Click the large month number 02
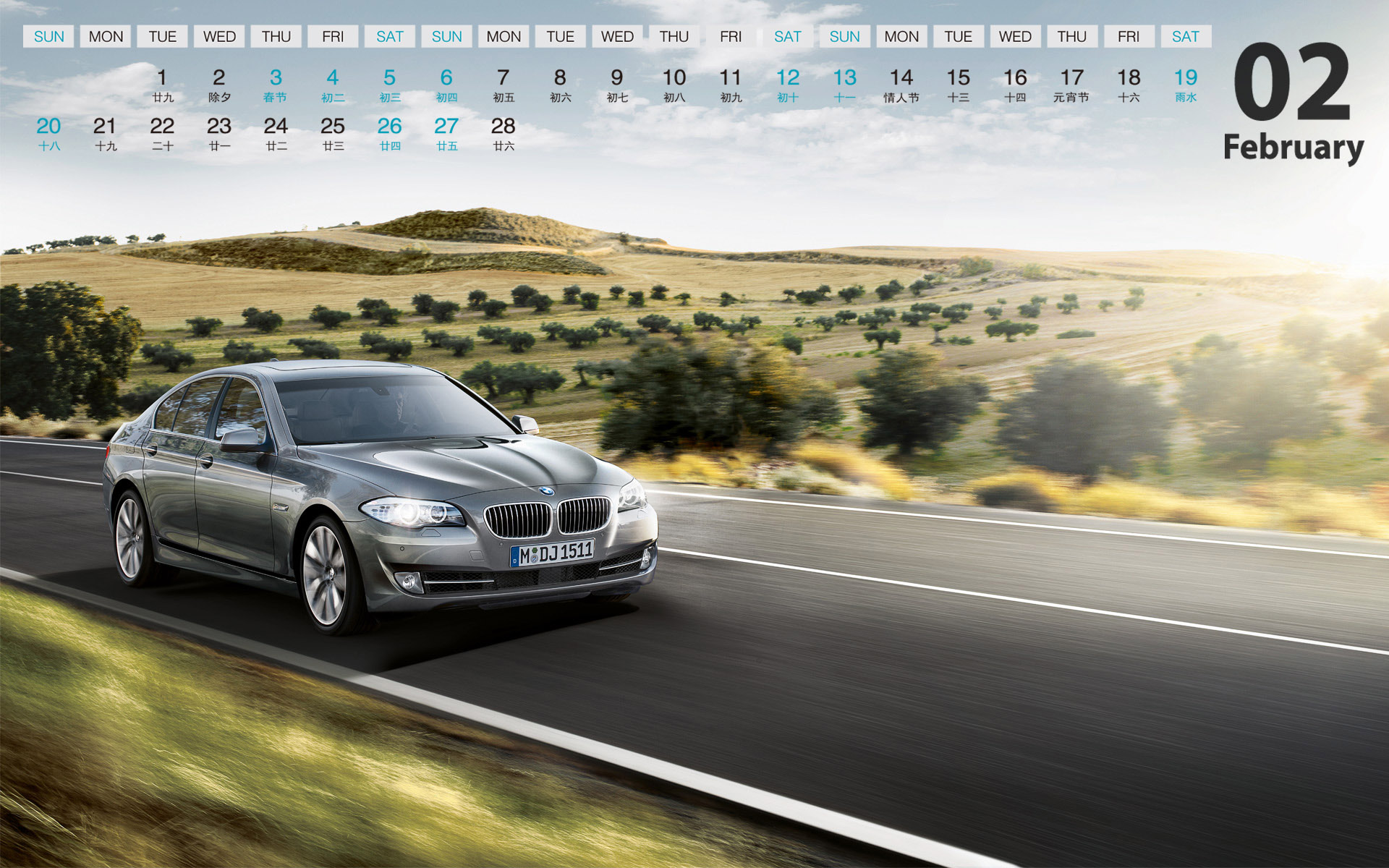The image size is (1389, 868). 1292,82
